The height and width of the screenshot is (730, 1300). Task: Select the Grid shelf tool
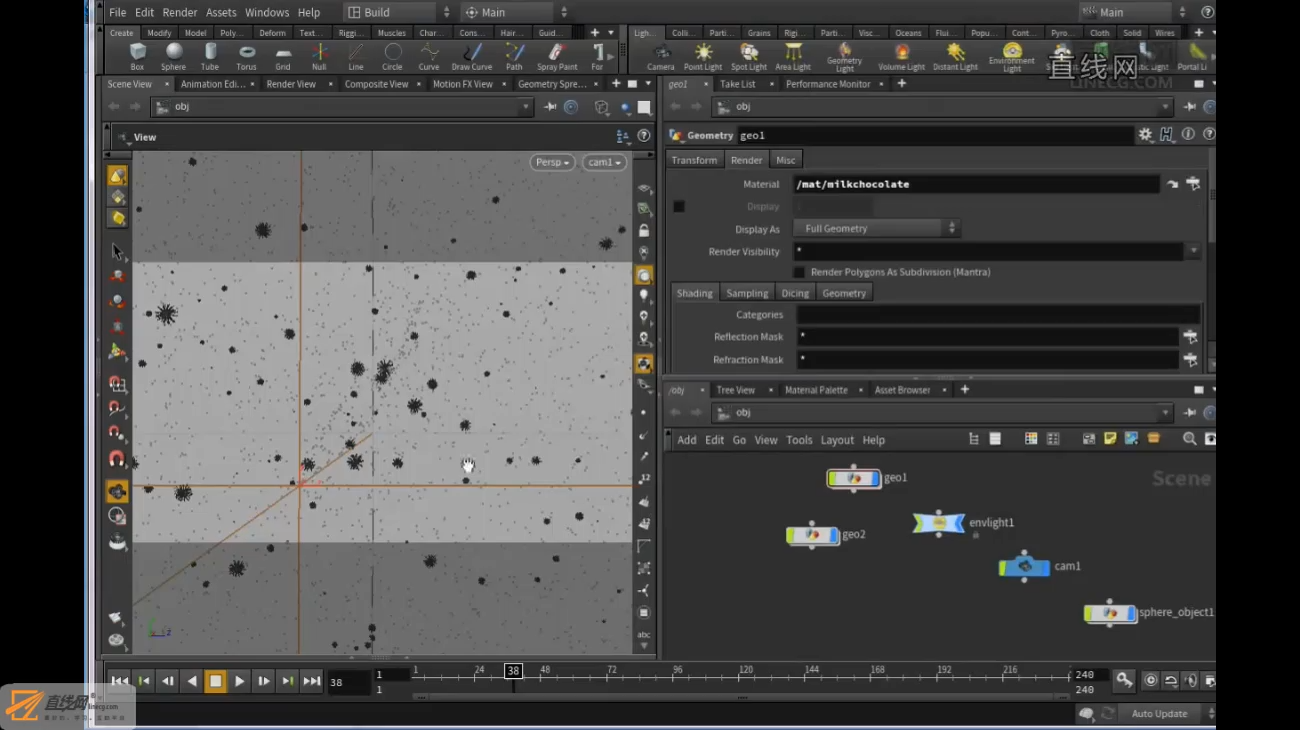point(283,56)
